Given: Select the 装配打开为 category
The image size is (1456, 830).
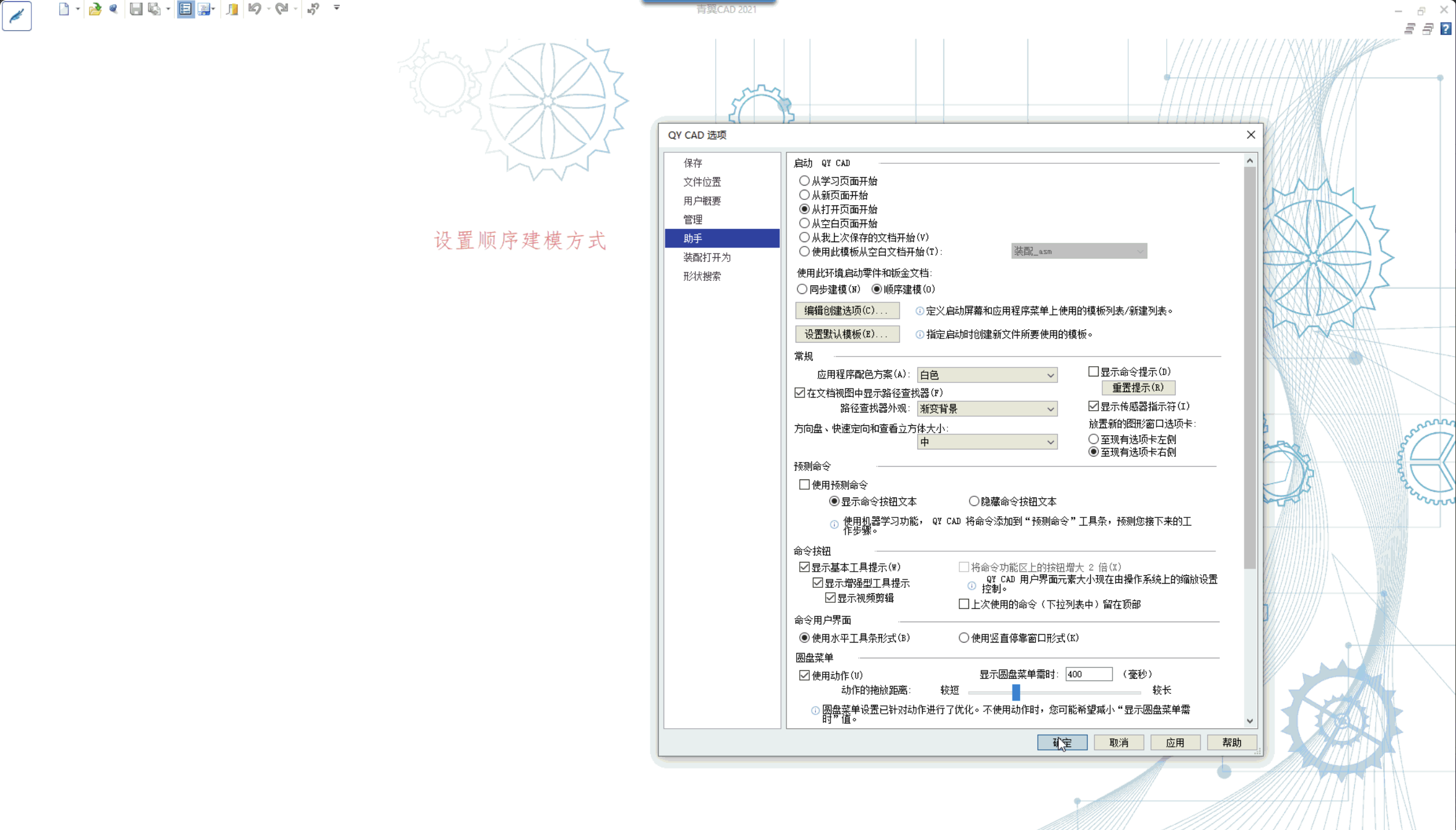Looking at the screenshot, I should click(x=722, y=257).
